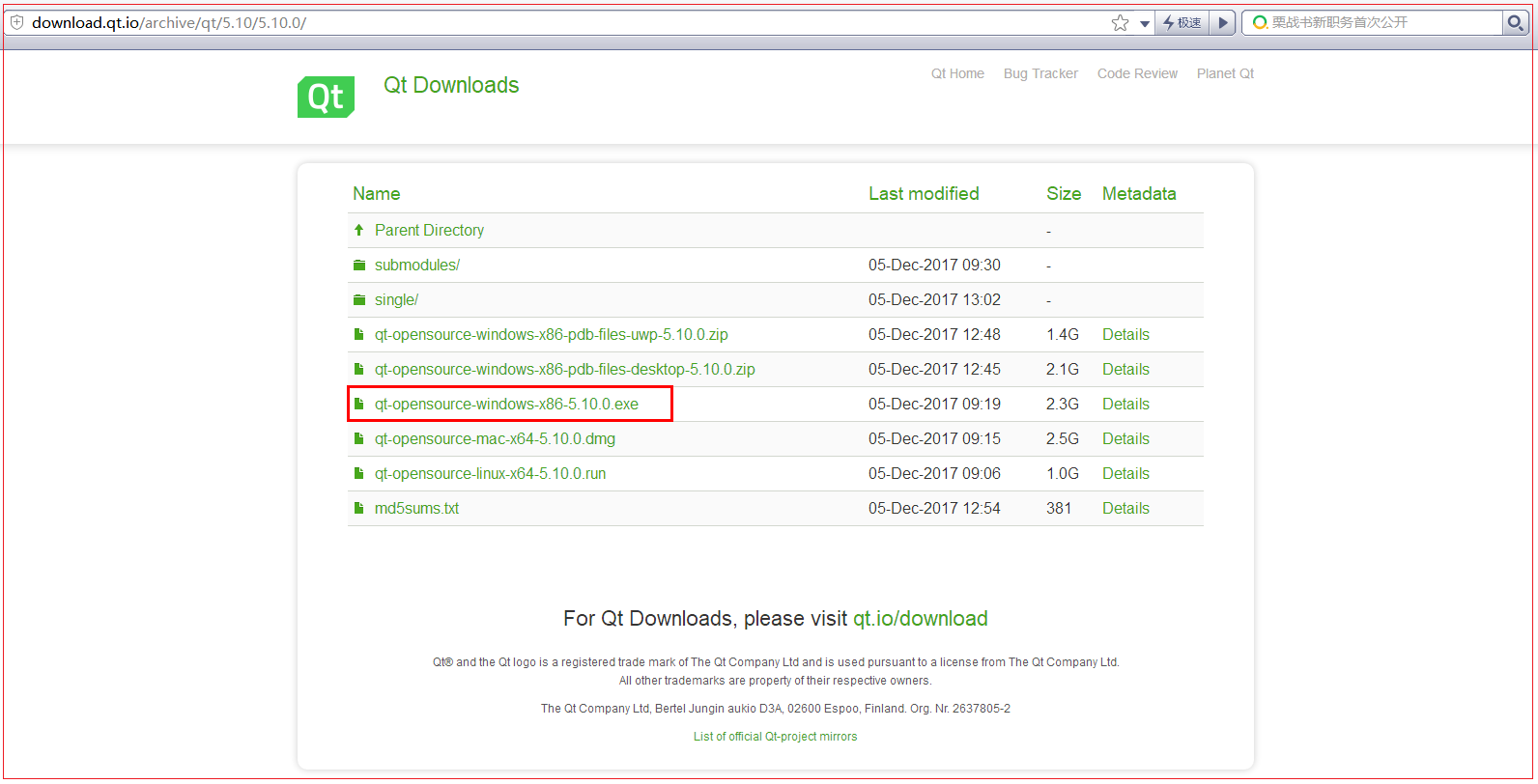1538x784 pixels.
Task: Click the speed mode lightning button
Action: point(1182,23)
